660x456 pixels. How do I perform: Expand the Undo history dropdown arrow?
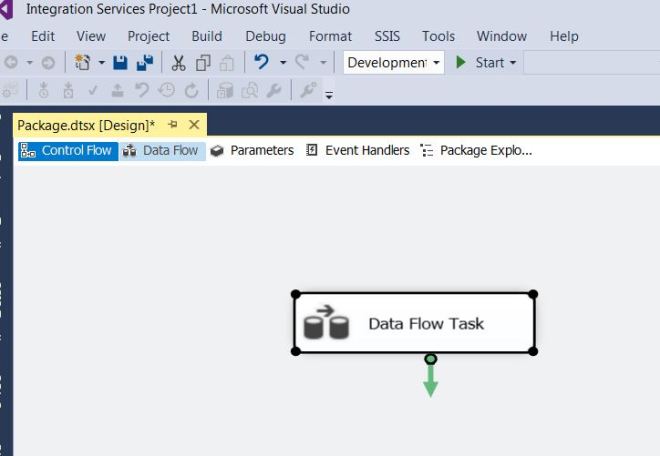(282, 63)
